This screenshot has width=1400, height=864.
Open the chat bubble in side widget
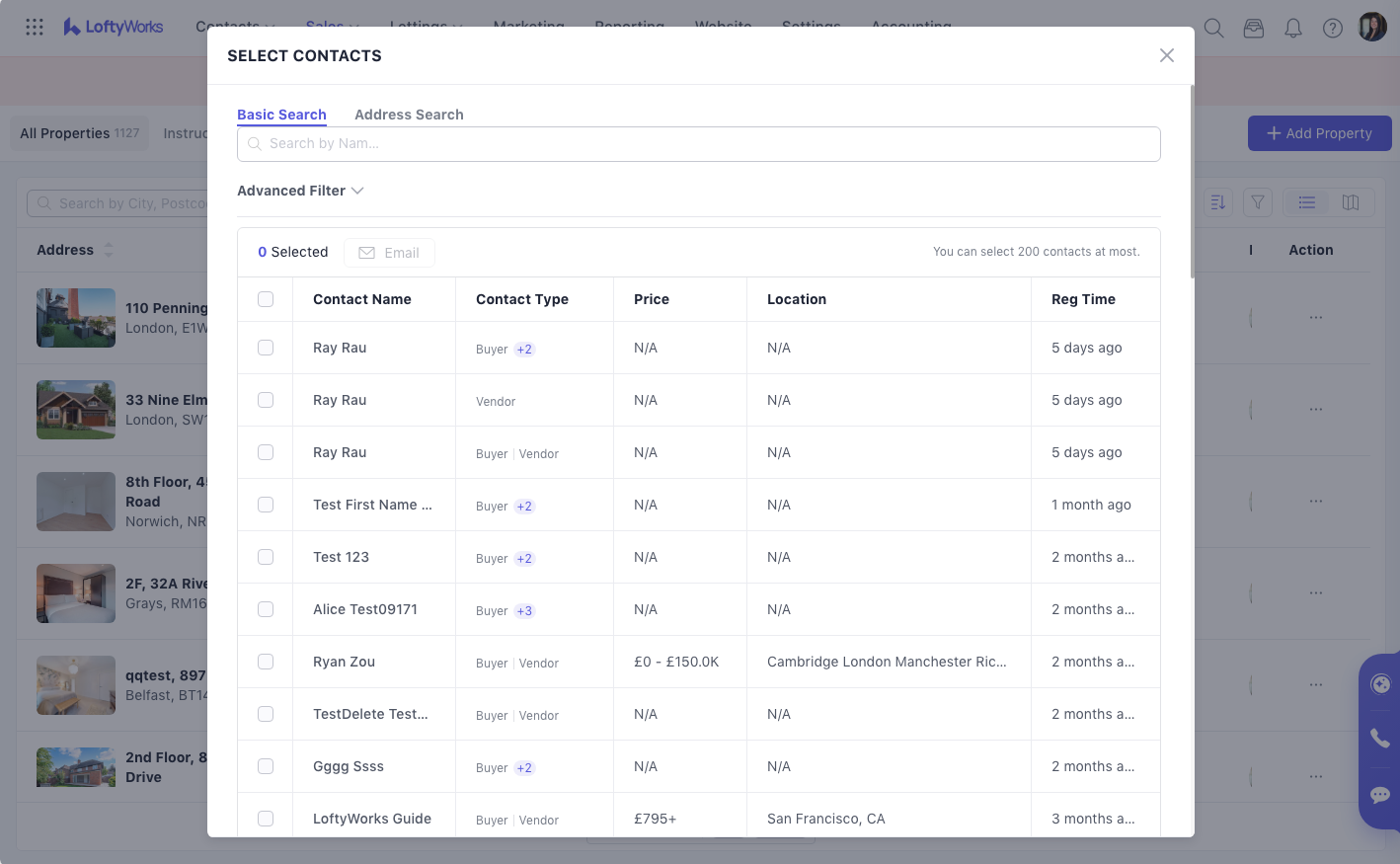[1380, 795]
